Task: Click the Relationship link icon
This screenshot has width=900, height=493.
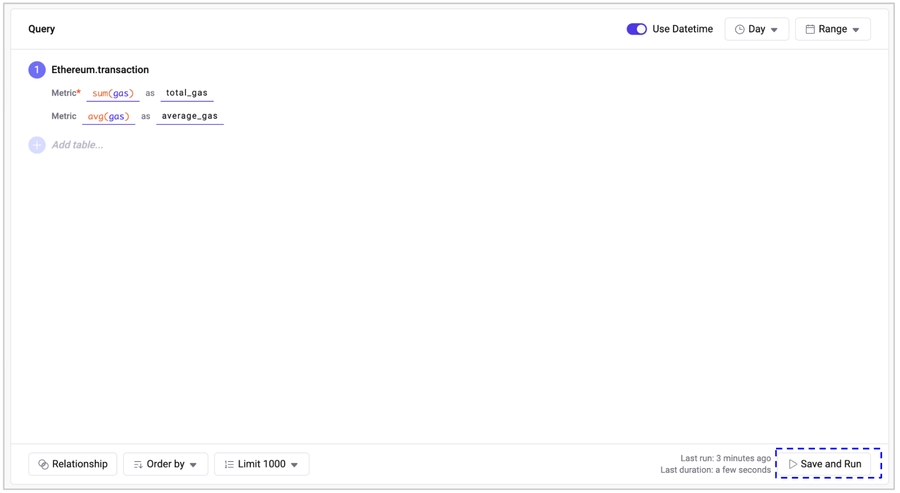Action: 43,464
